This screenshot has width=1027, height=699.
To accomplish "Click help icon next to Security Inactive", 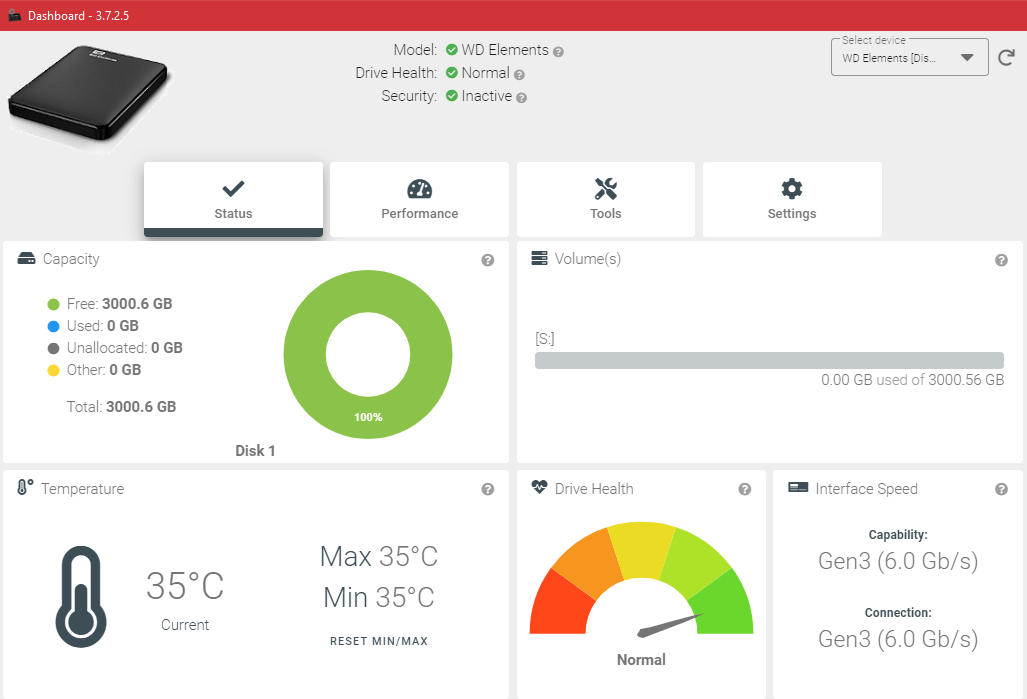I will click(521, 98).
